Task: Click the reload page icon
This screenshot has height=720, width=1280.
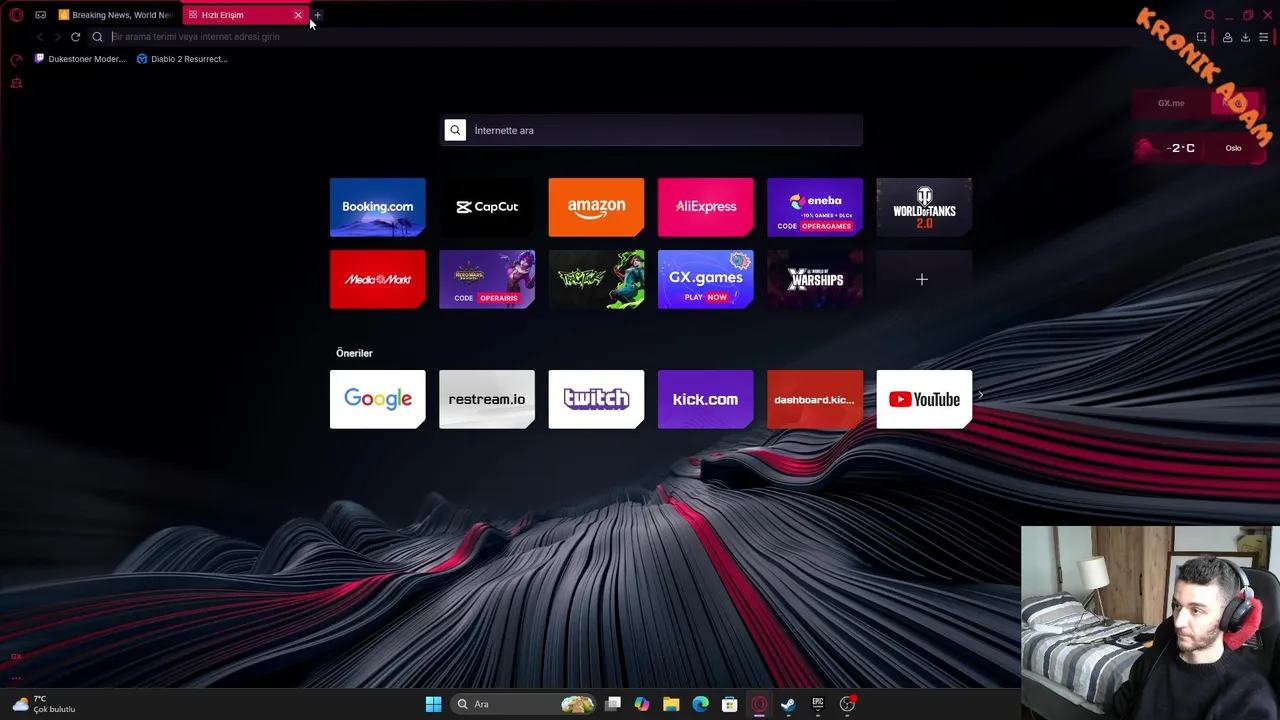Action: (x=75, y=37)
